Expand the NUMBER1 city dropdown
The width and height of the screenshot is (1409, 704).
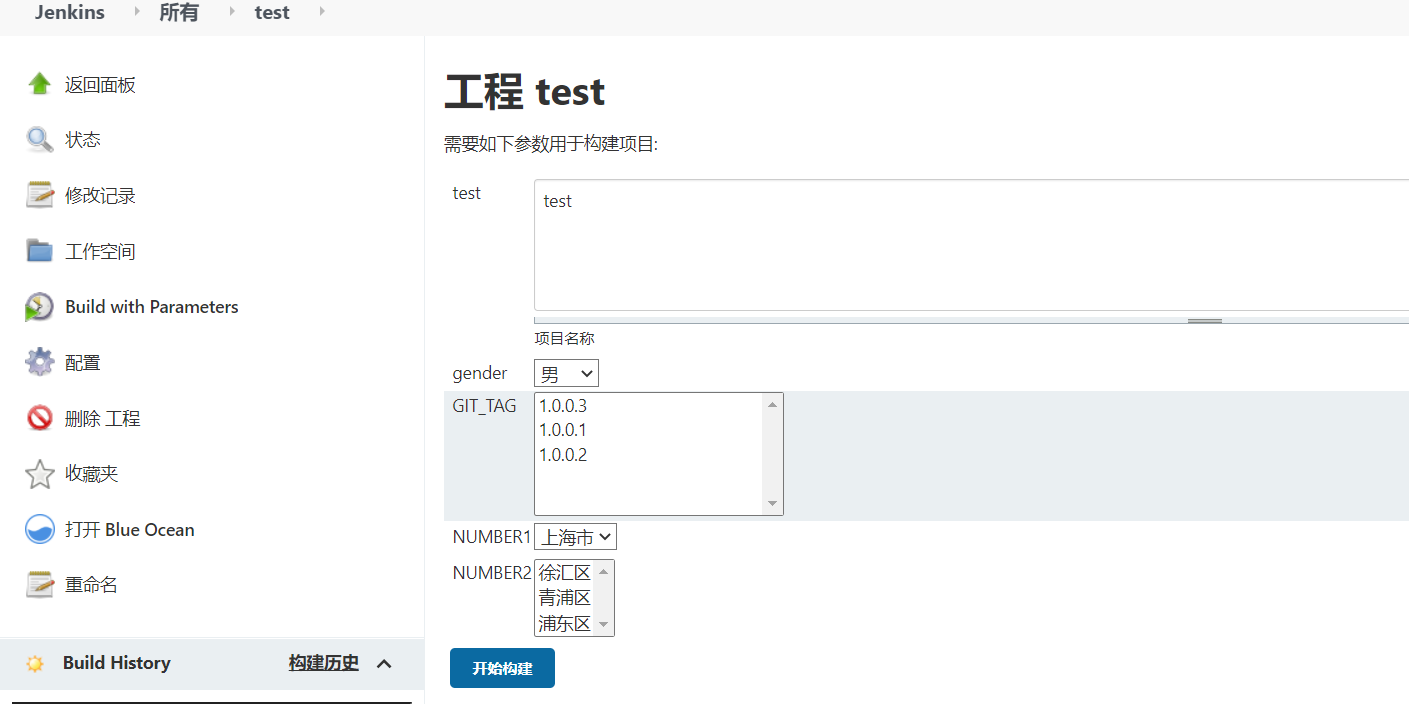pos(575,537)
